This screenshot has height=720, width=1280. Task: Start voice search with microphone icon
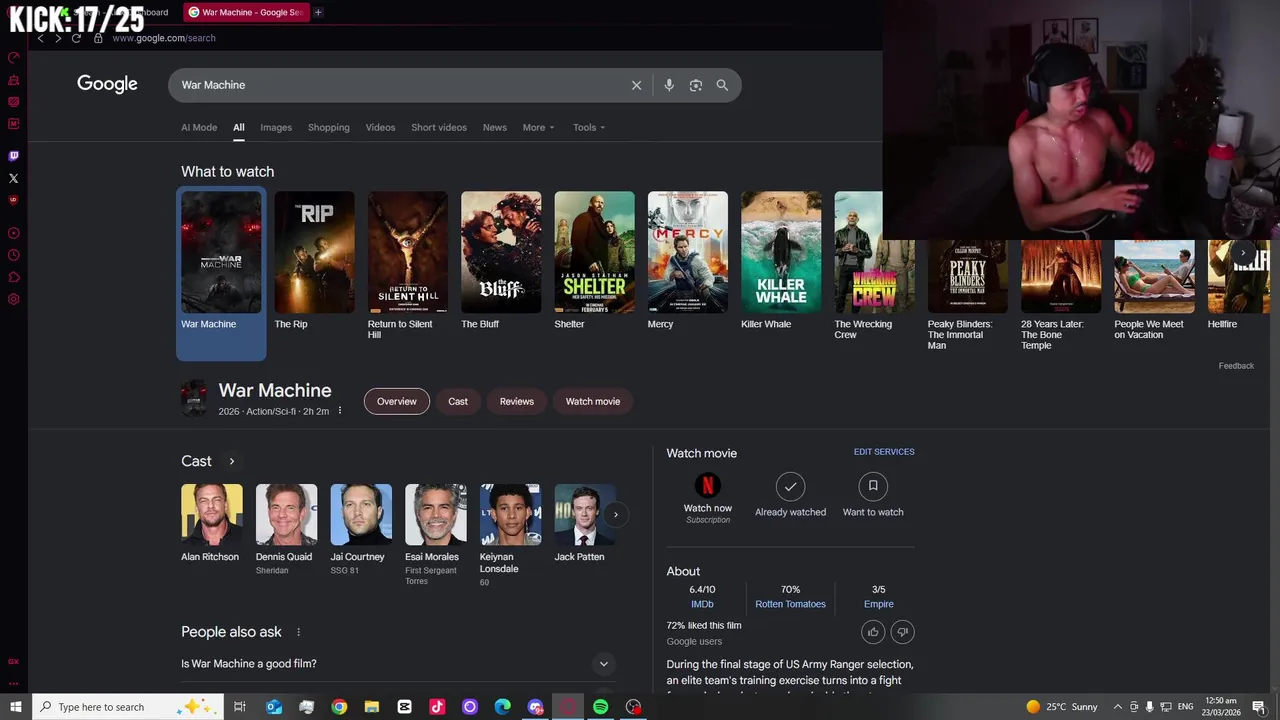[669, 85]
